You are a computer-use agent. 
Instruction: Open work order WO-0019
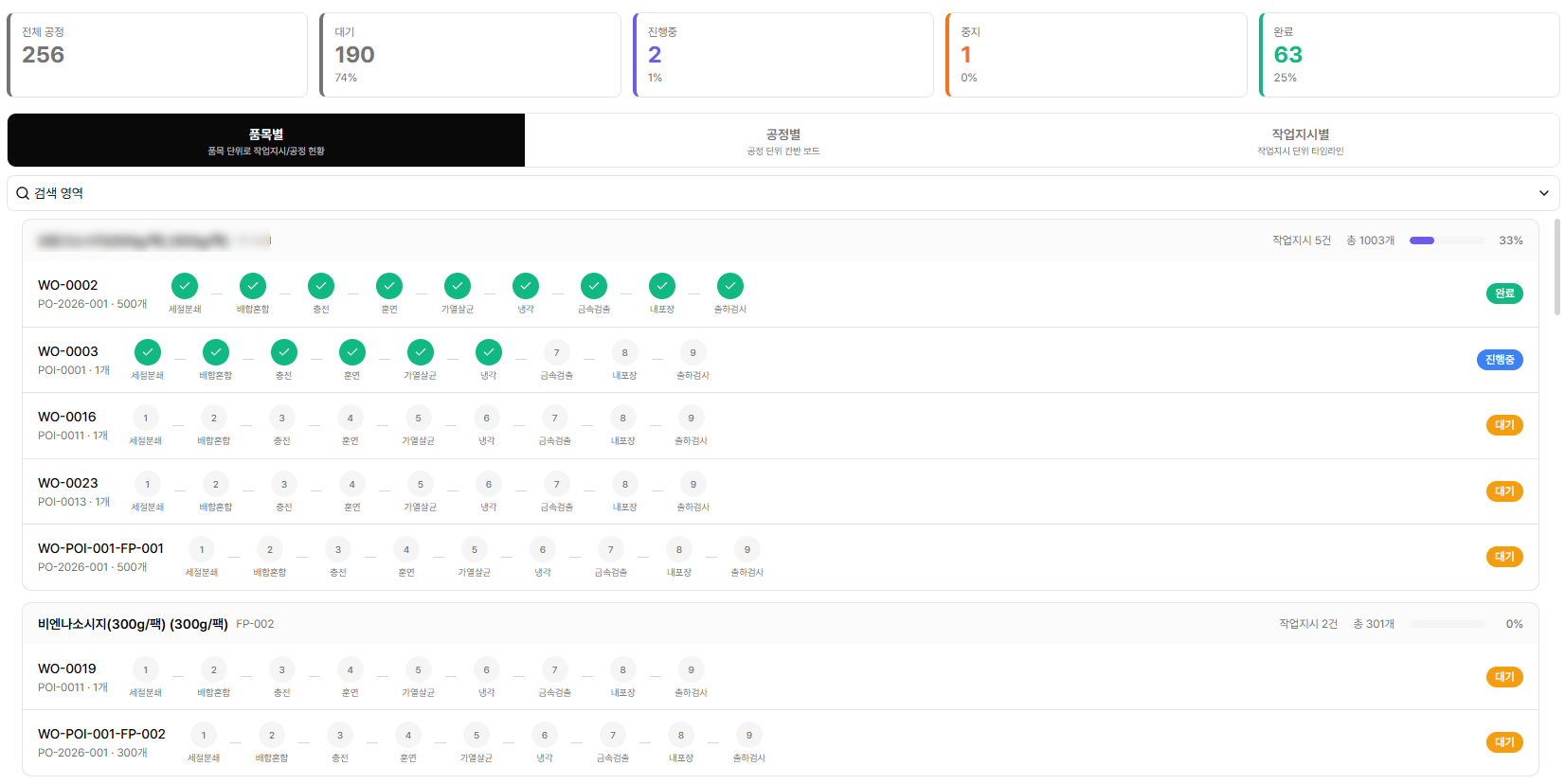pos(66,668)
